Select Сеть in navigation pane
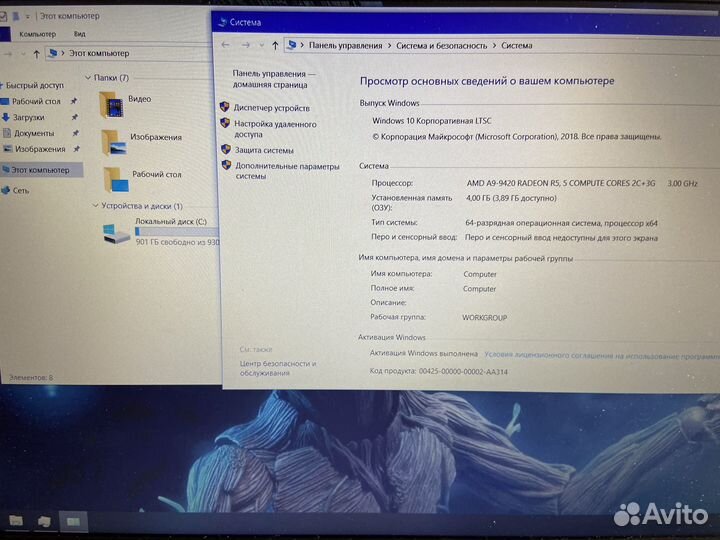The height and width of the screenshot is (540, 720). 21,191
